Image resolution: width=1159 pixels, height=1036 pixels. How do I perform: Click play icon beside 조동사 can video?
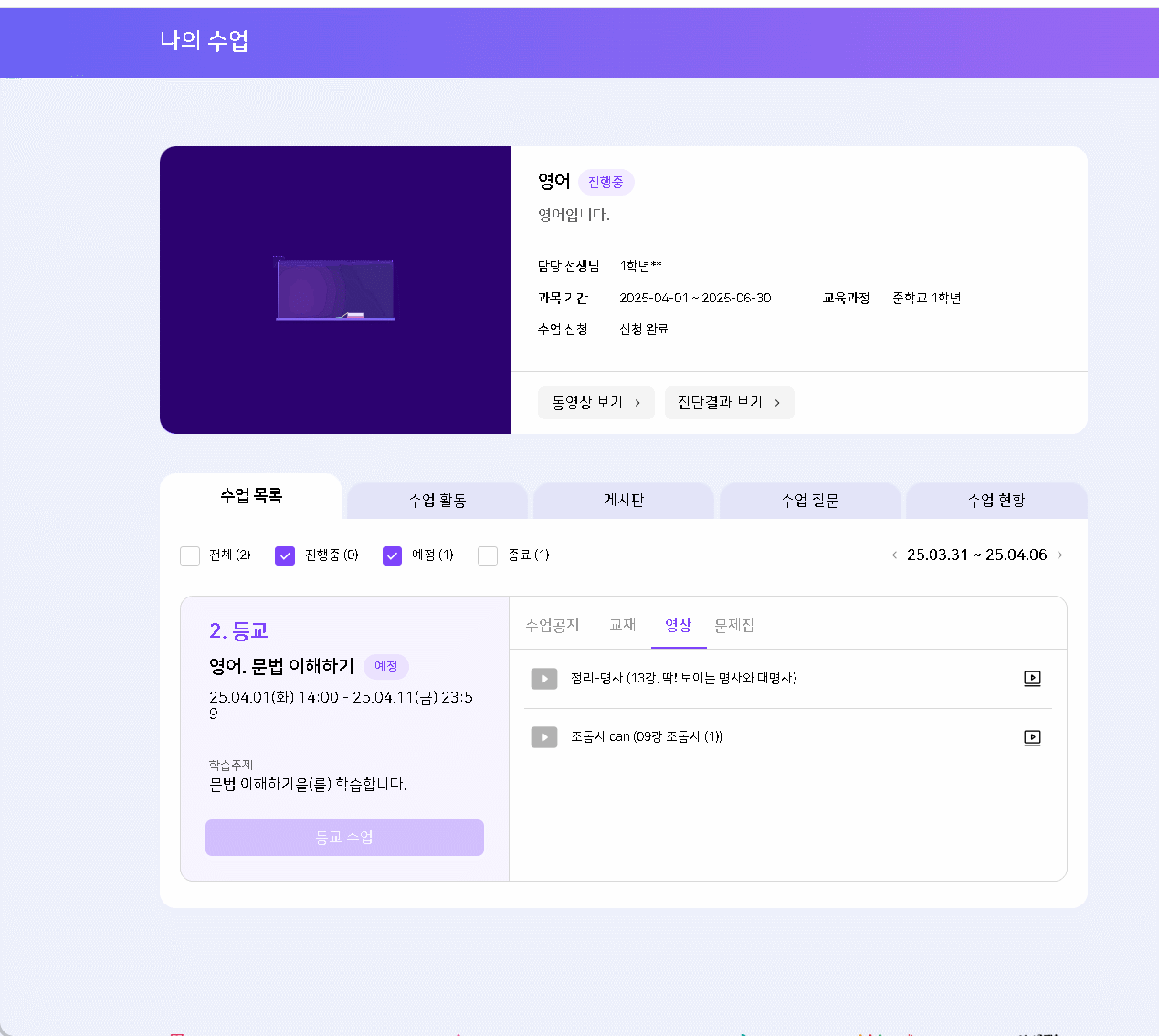click(544, 737)
